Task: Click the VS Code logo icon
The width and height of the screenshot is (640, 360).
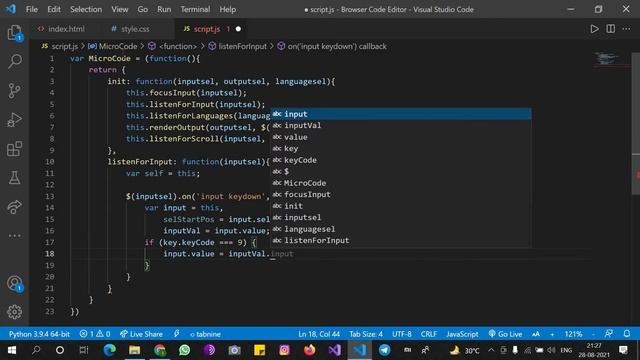Action: coord(11,9)
